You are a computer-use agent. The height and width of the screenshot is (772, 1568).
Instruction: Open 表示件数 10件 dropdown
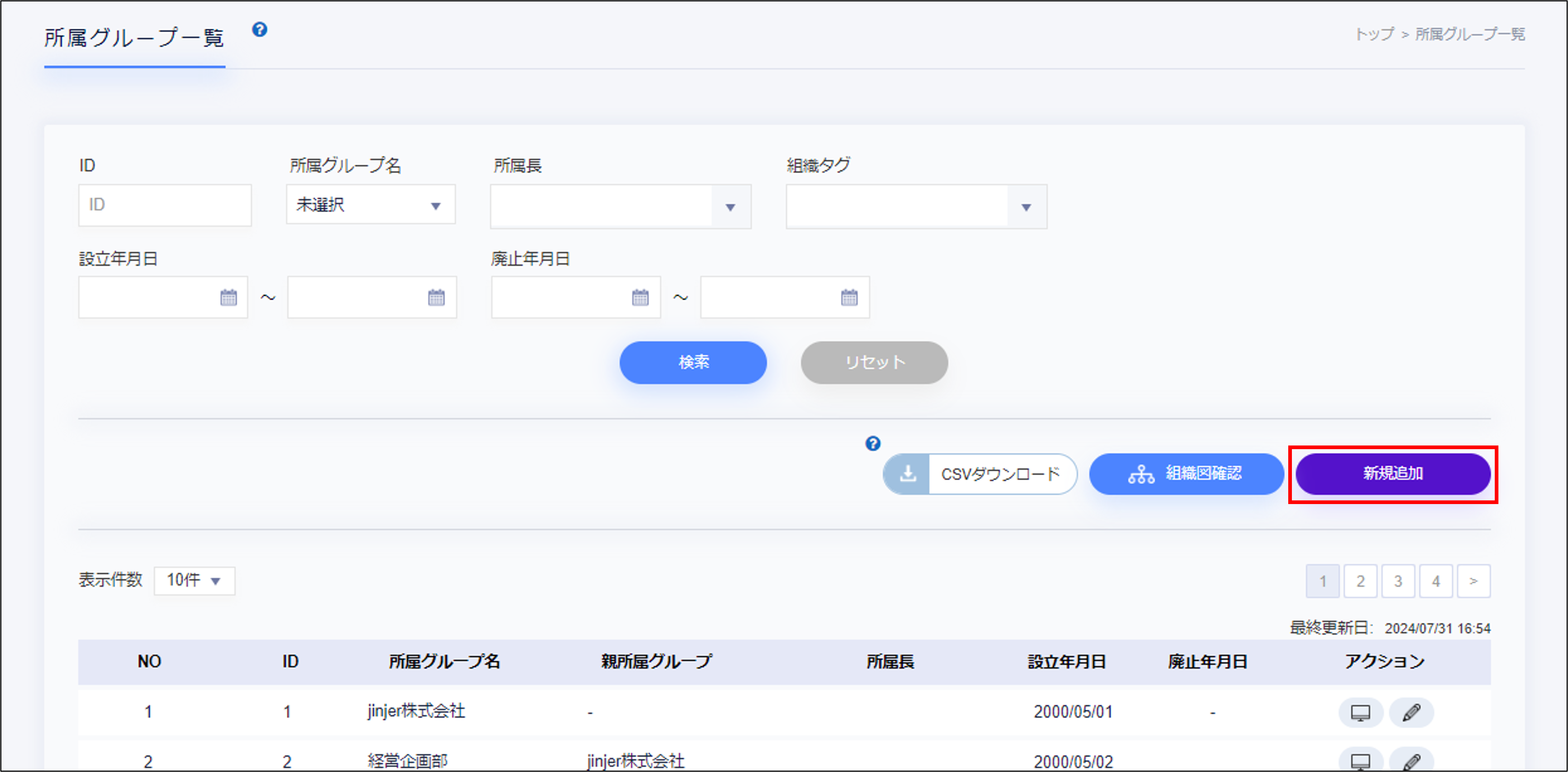click(x=194, y=580)
